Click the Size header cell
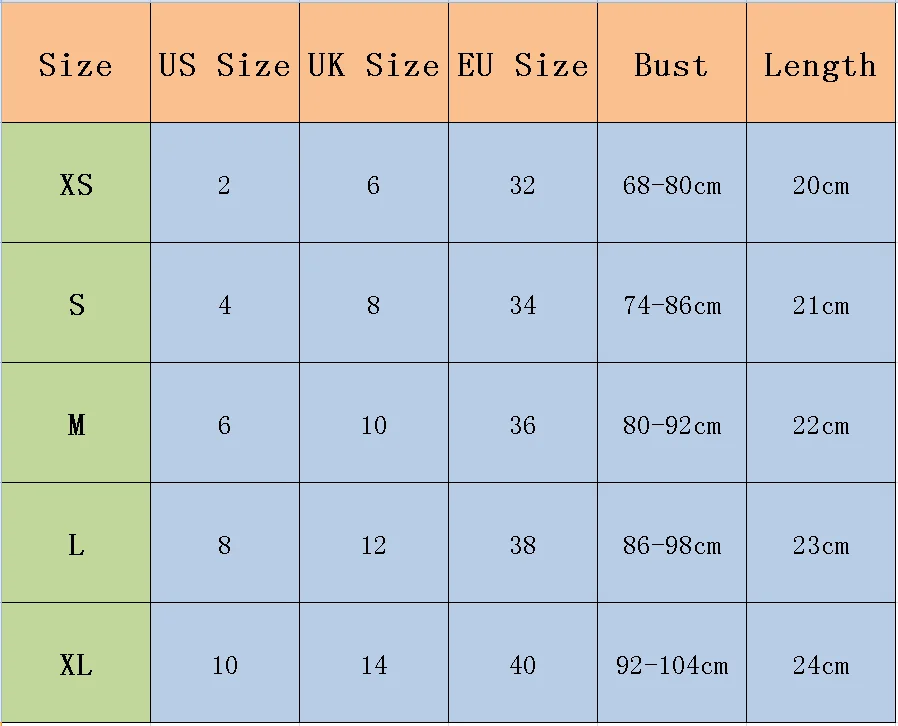This screenshot has width=898, height=726. coord(76,62)
